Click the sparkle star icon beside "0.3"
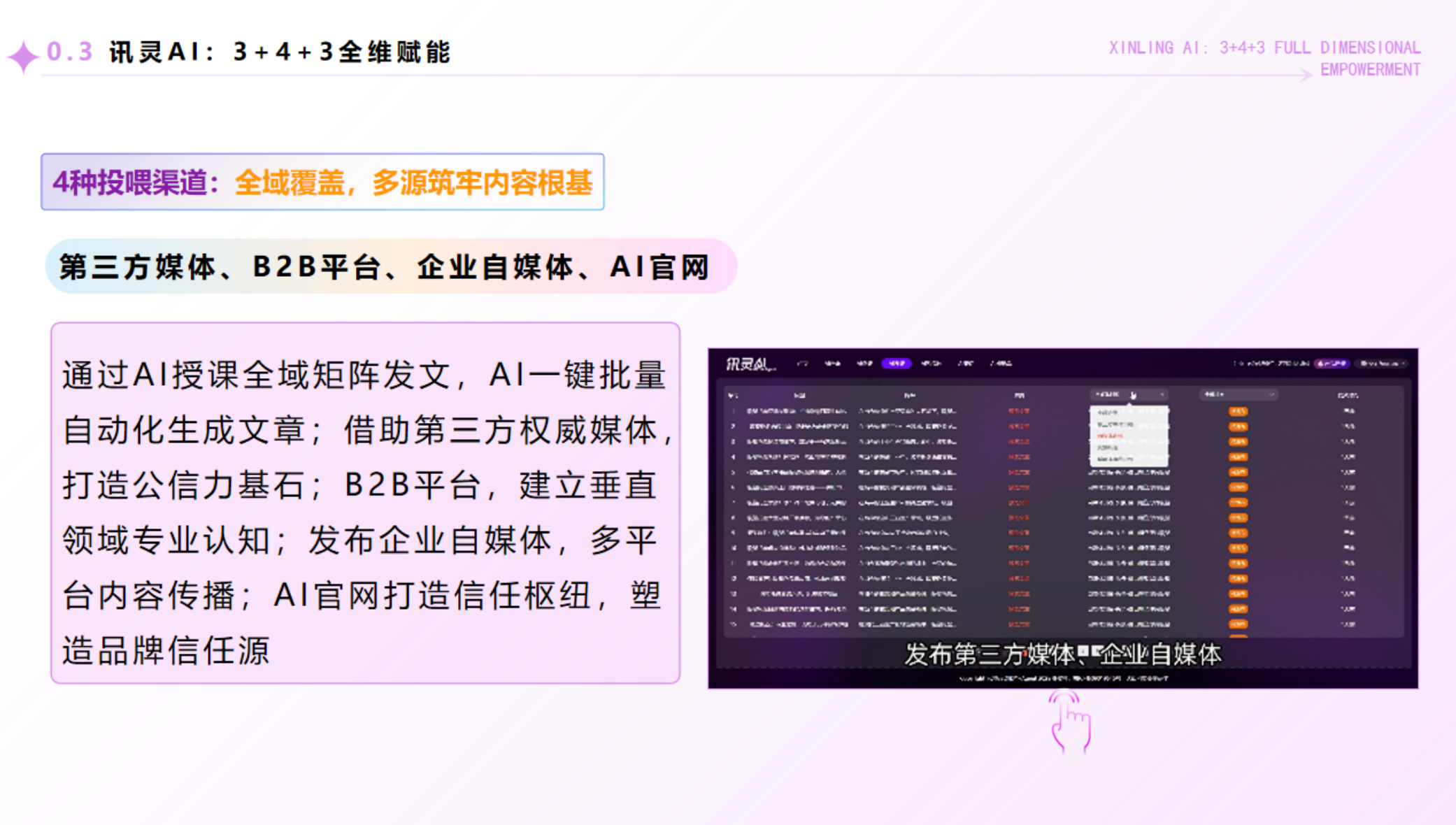The height and width of the screenshot is (825, 1456). point(23,52)
